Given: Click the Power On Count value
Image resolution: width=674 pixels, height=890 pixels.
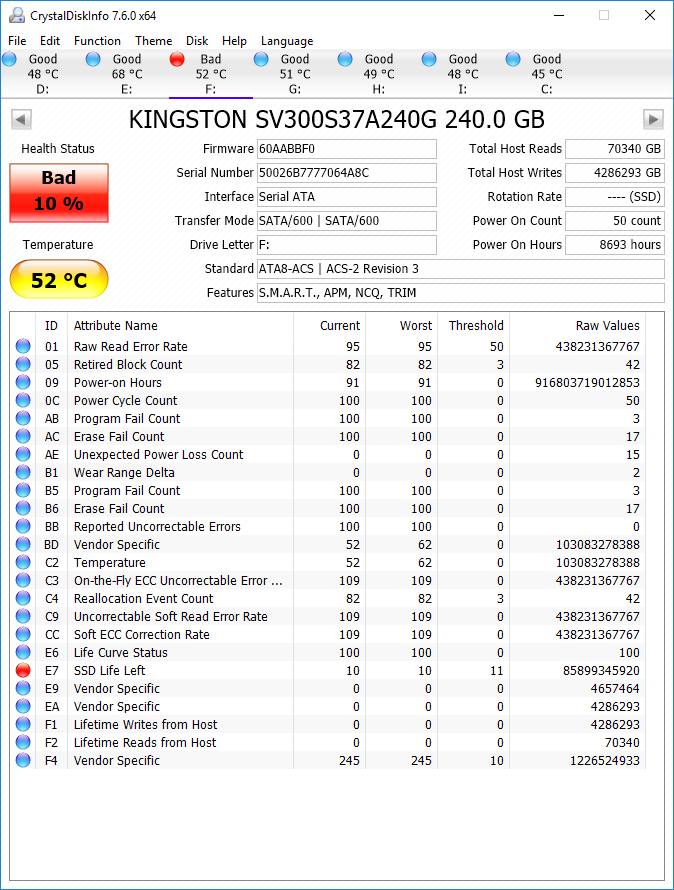Looking at the screenshot, I should pyautogui.click(x=615, y=221).
